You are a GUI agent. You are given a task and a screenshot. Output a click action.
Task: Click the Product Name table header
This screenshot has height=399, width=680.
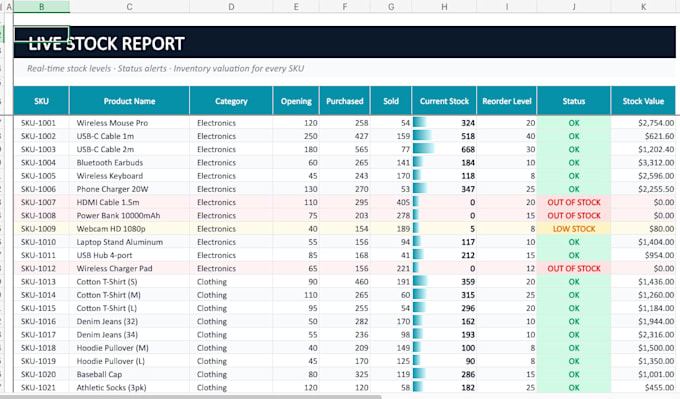[x=129, y=101]
